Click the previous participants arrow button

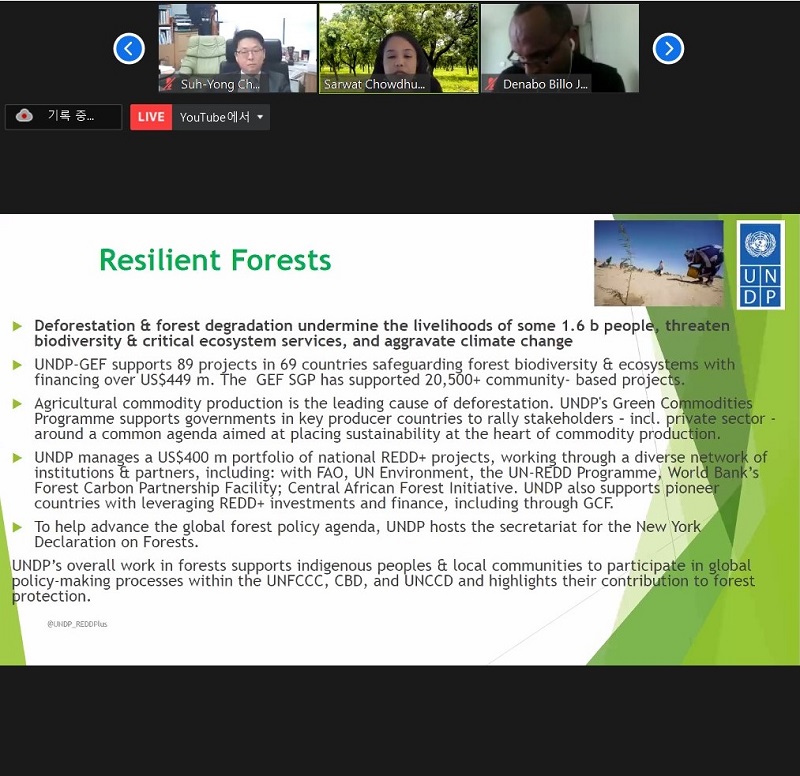(129, 49)
